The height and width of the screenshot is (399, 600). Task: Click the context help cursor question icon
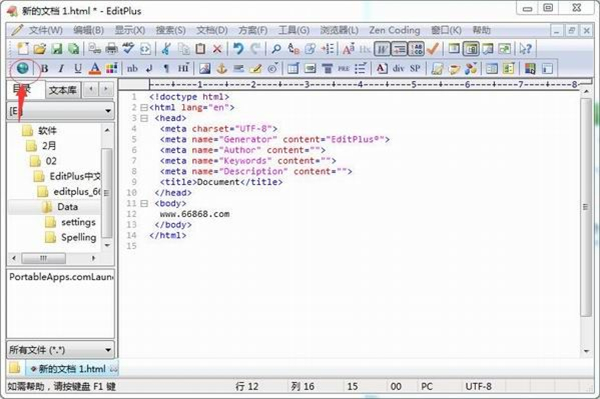click(x=525, y=49)
